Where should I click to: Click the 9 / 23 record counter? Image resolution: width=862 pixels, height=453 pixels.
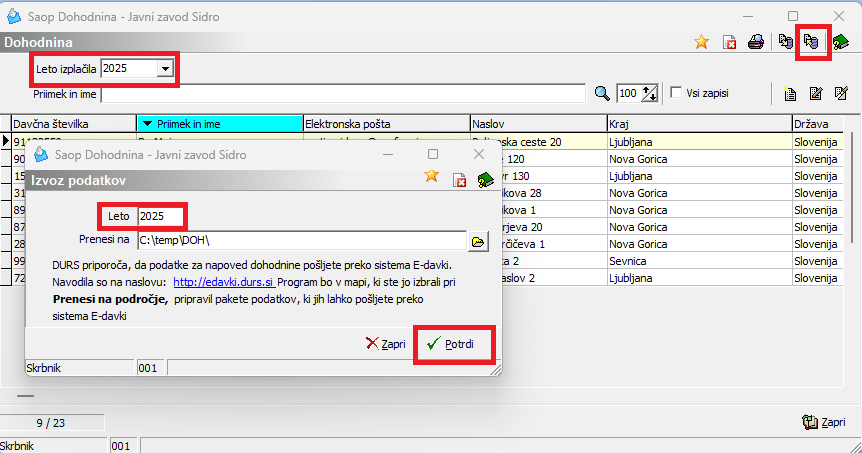[51, 423]
